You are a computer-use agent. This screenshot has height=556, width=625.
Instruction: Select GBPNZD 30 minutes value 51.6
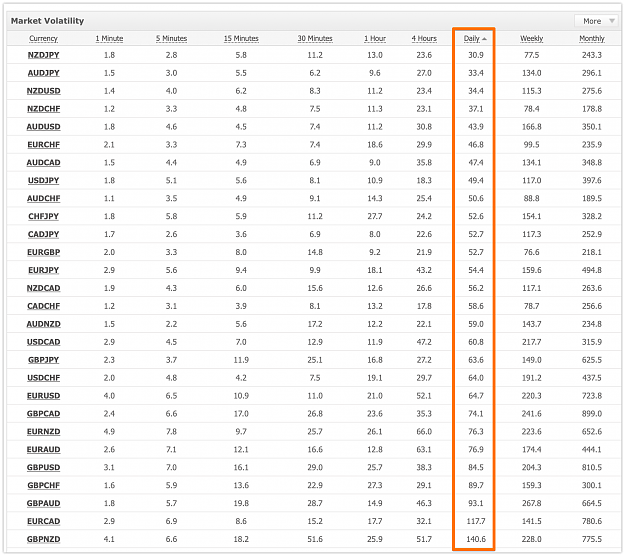(x=315, y=539)
